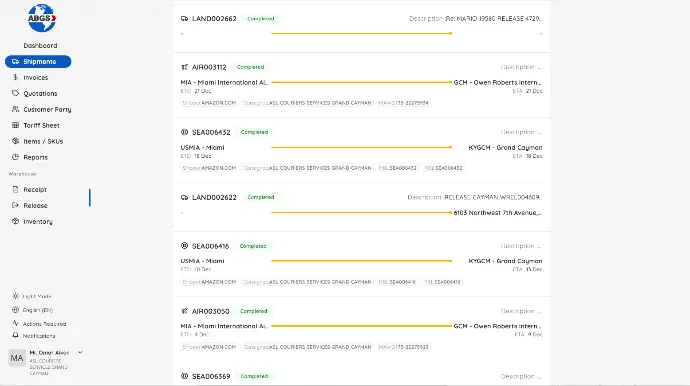Click the airplane icon beside AIR003112
Image resolution: width=690 pixels, height=386 pixels.
(184, 67)
